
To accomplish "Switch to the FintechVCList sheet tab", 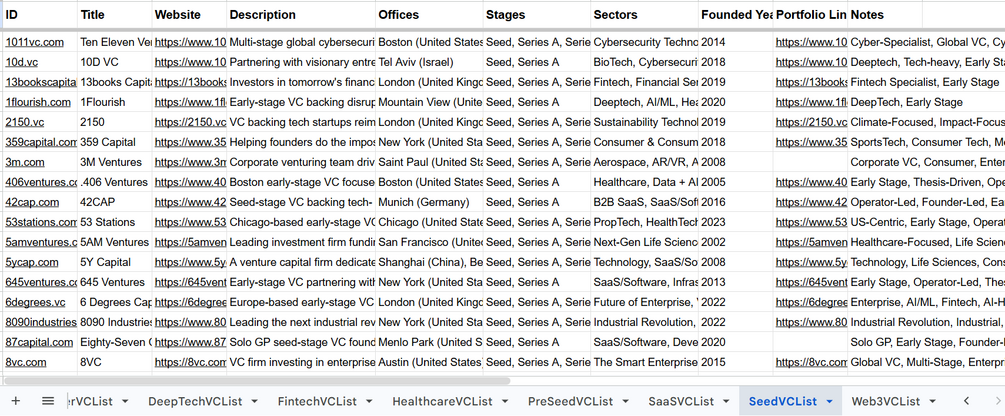I will (317, 401).
